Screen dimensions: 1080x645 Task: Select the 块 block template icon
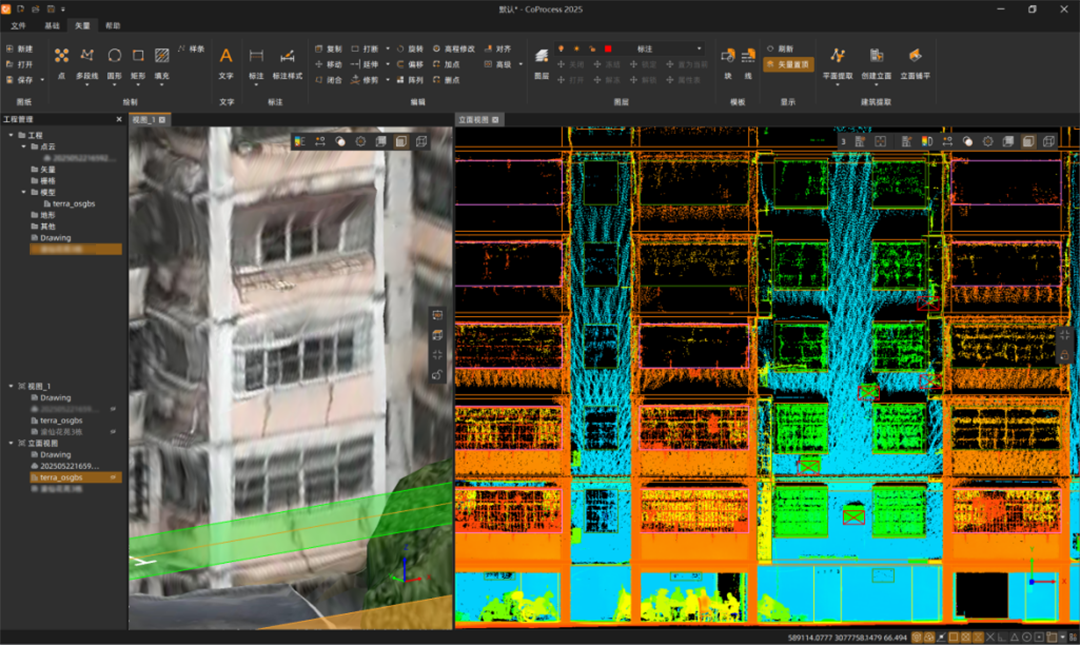728,57
